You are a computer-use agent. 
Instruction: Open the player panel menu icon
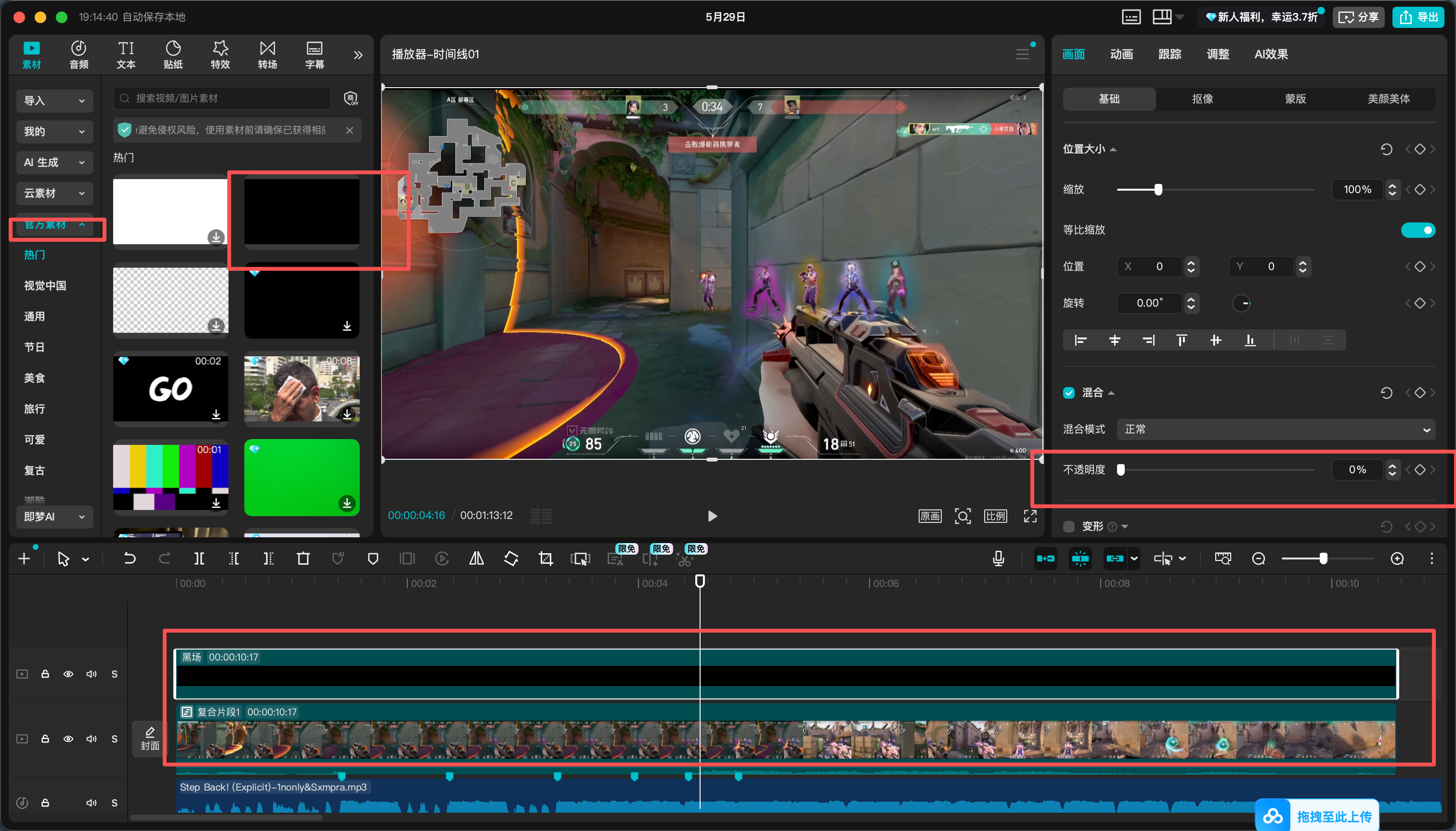[1022, 54]
